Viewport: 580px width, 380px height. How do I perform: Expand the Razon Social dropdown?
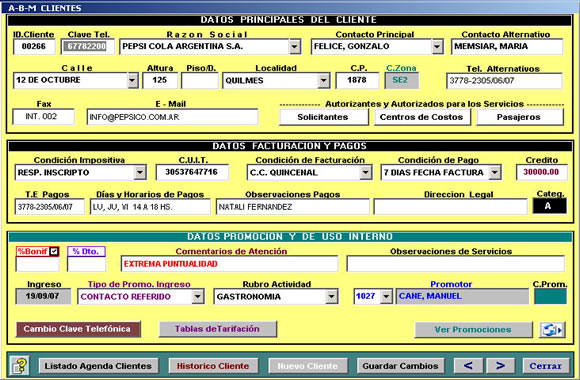coord(294,47)
